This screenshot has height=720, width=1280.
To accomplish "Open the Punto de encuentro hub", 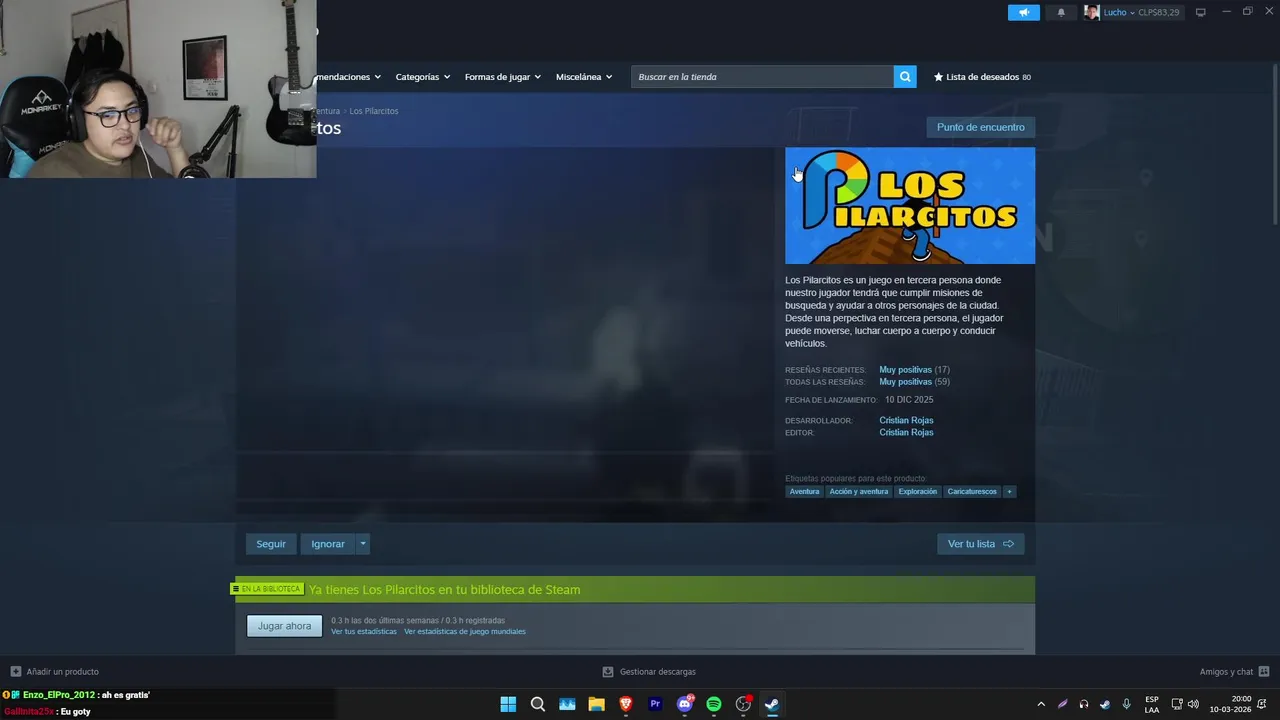I will tap(980, 127).
